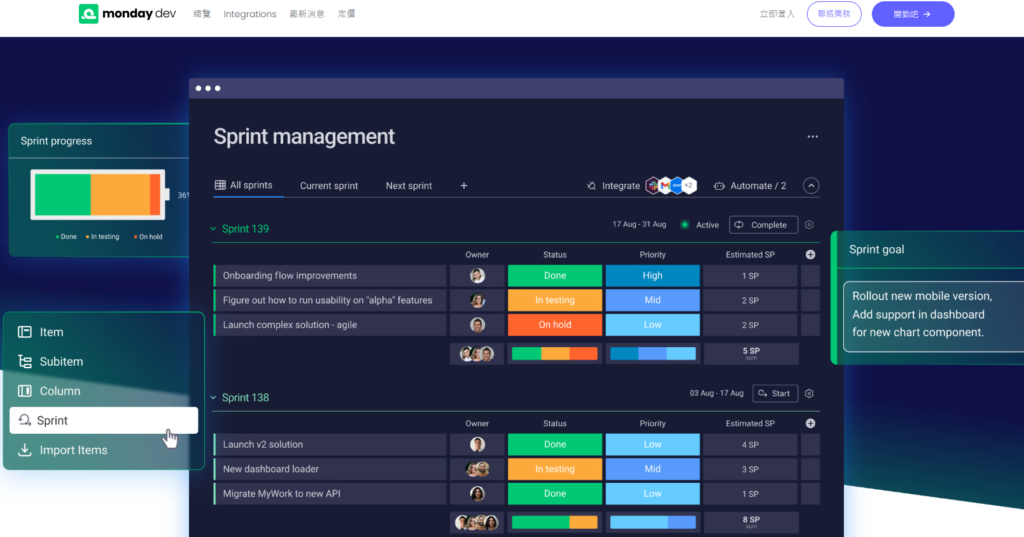Viewport: 1024px width, 537px height.
Task: Add a column with Sprint 139 plus icon
Action: tap(810, 255)
